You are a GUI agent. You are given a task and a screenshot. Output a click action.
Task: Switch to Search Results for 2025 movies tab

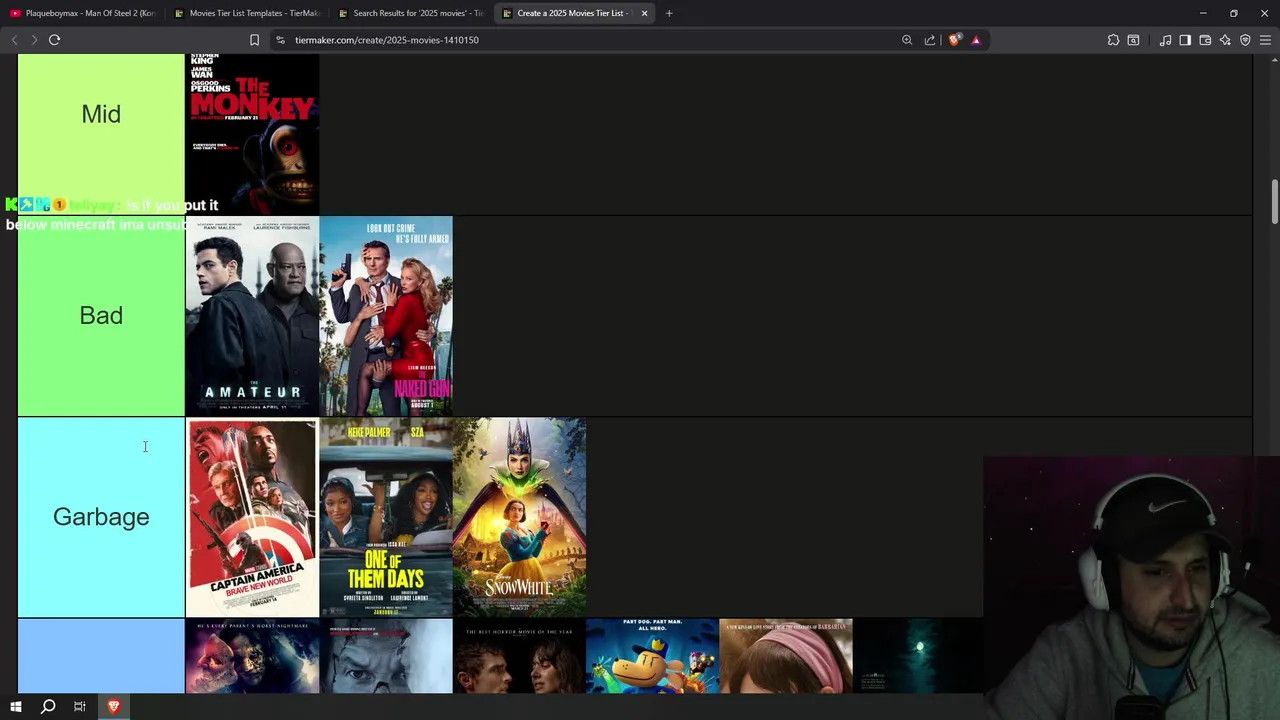tap(411, 13)
